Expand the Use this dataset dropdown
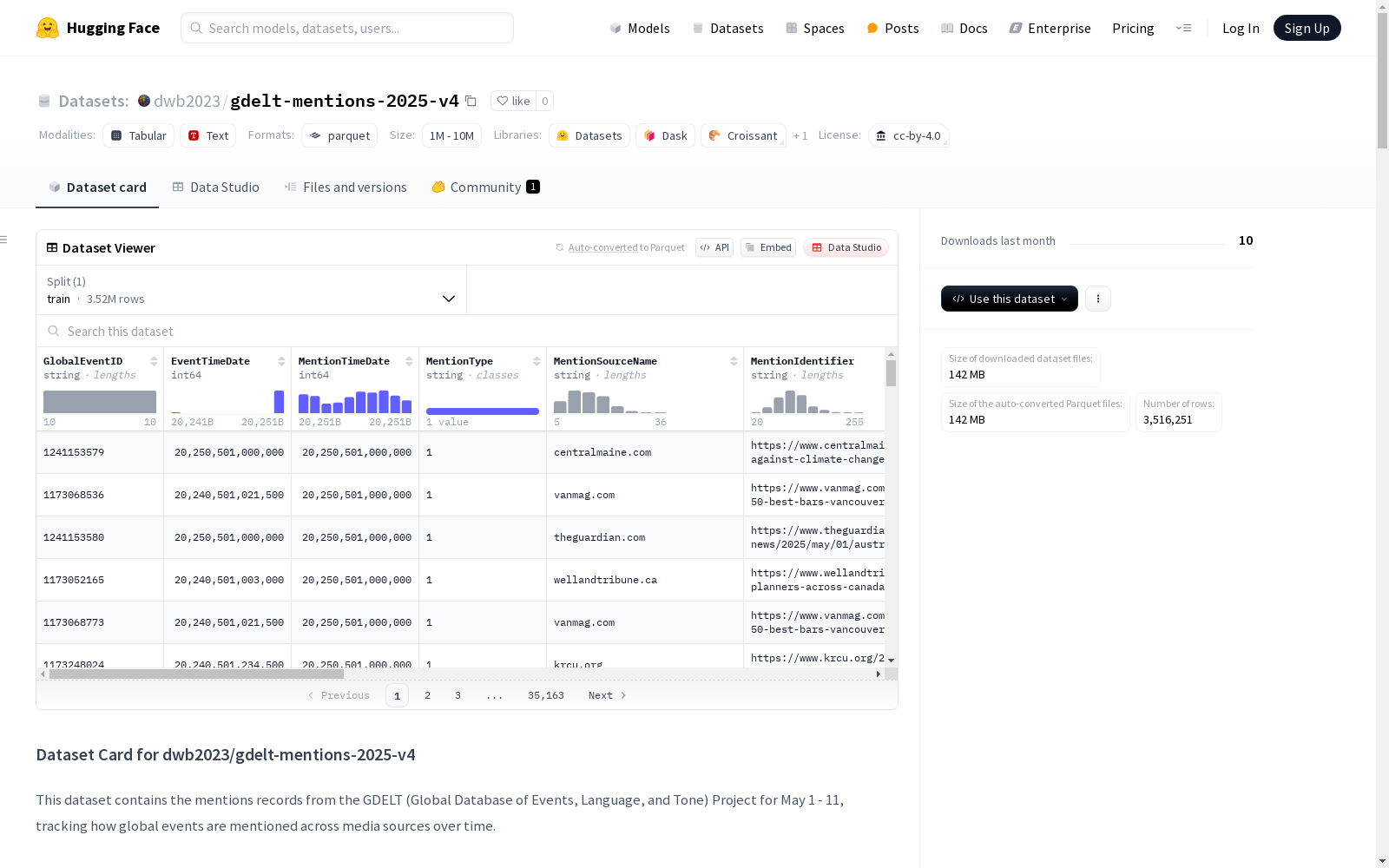This screenshot has width=1389, height=868. coord(1010,299)
